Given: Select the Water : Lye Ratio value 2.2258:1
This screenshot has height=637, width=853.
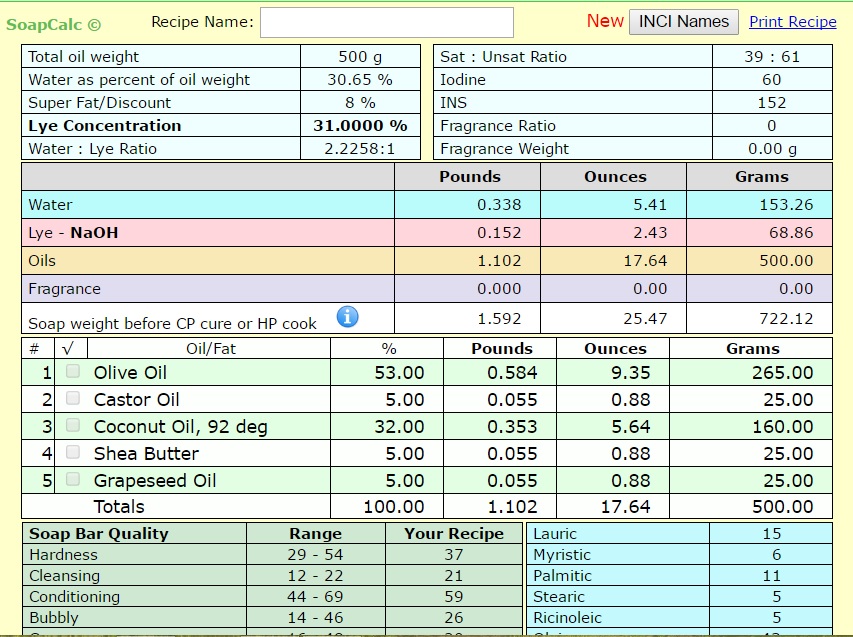Looking at the screenshot, I should (x=360, y=149).
